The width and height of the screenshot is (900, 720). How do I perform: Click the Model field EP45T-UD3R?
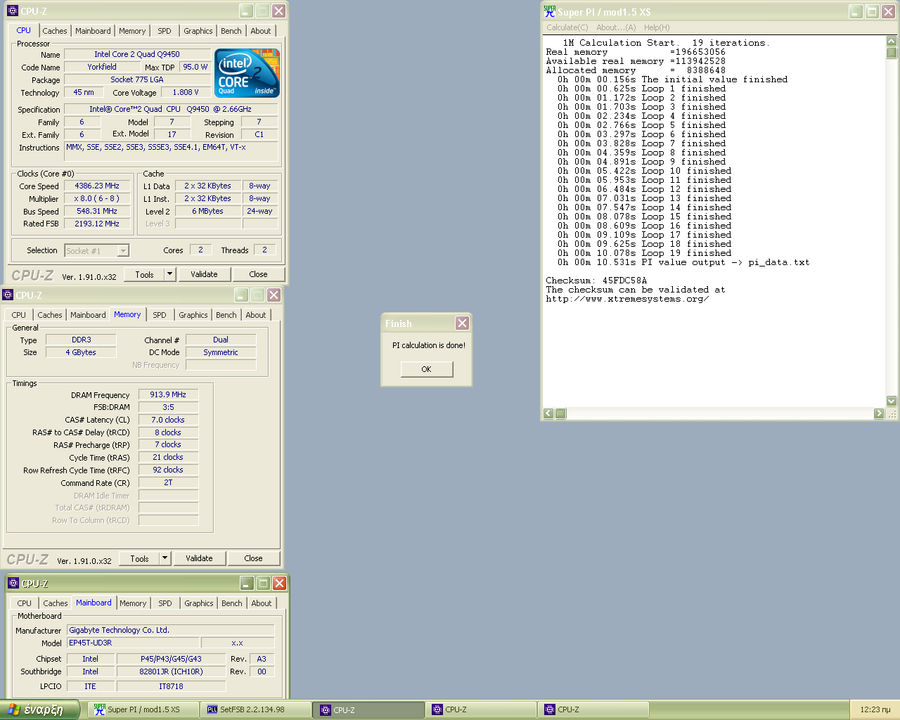click(133, 642)
